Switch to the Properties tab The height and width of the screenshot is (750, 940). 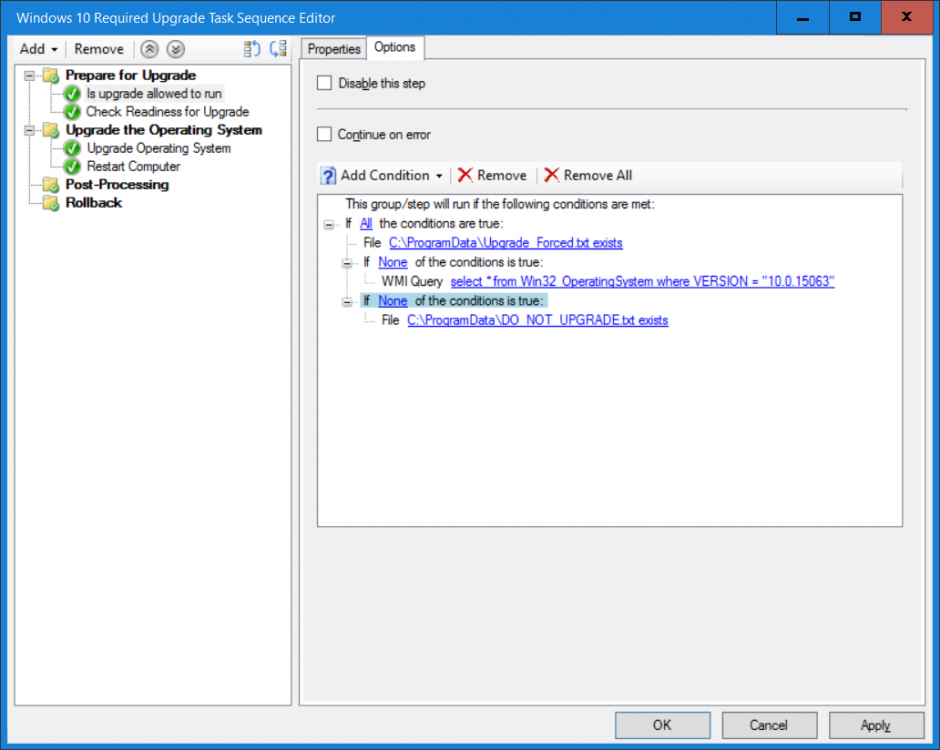[334, 49]
